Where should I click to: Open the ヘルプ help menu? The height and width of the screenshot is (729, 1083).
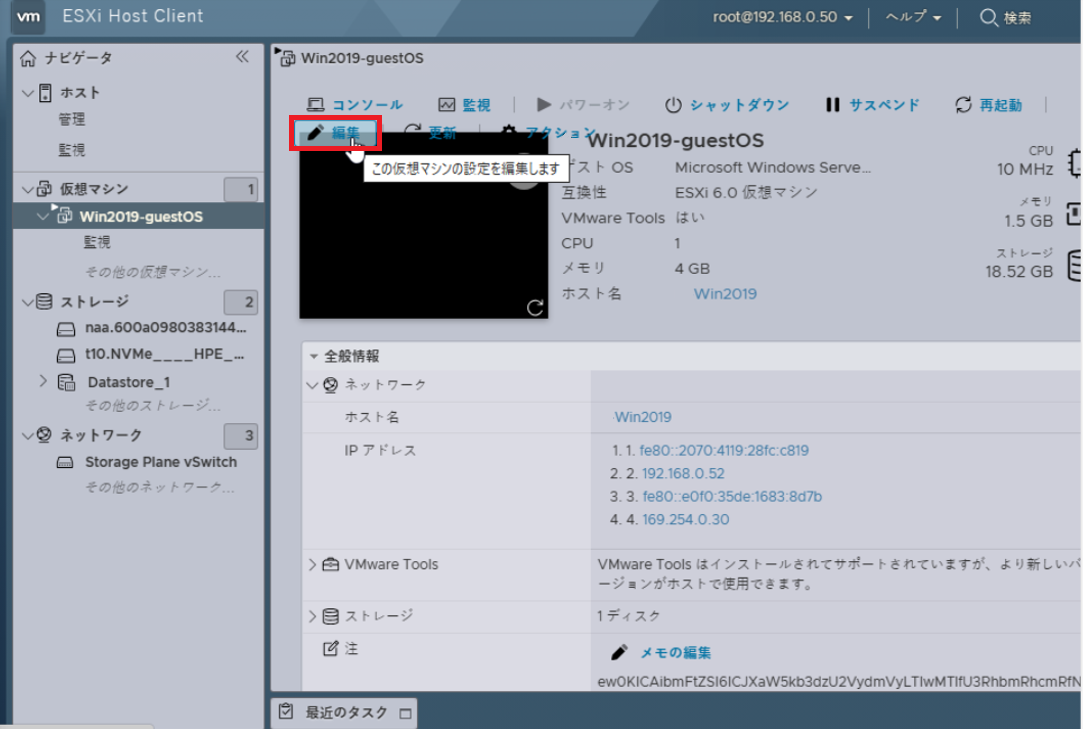pos(913,17)
